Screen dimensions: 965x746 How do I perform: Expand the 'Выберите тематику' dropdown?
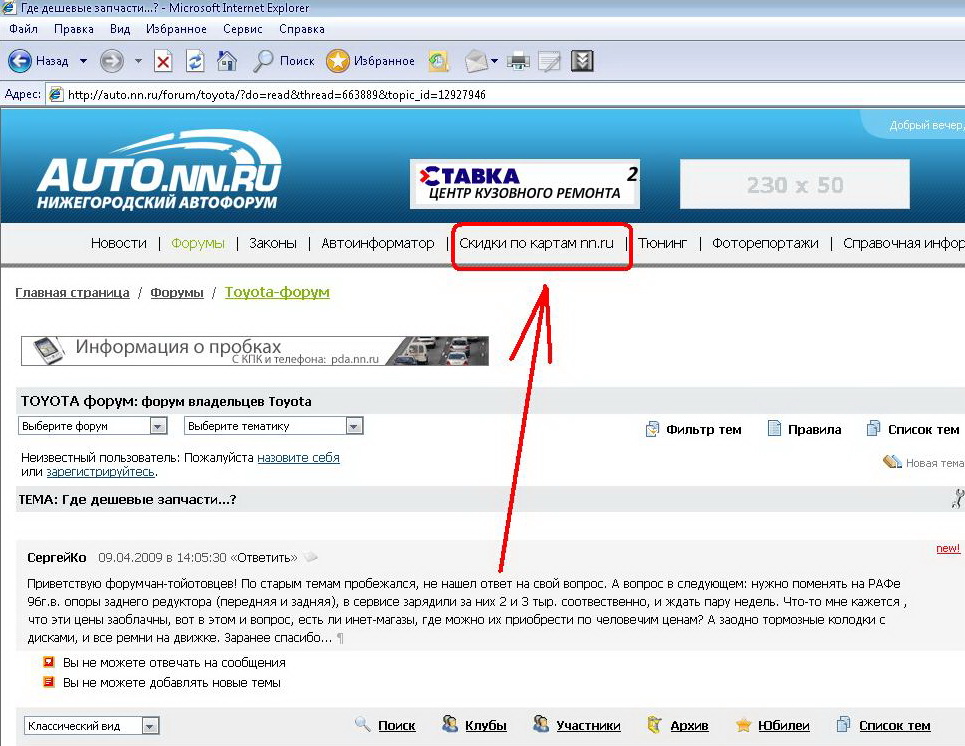click(x=354, y=426)
